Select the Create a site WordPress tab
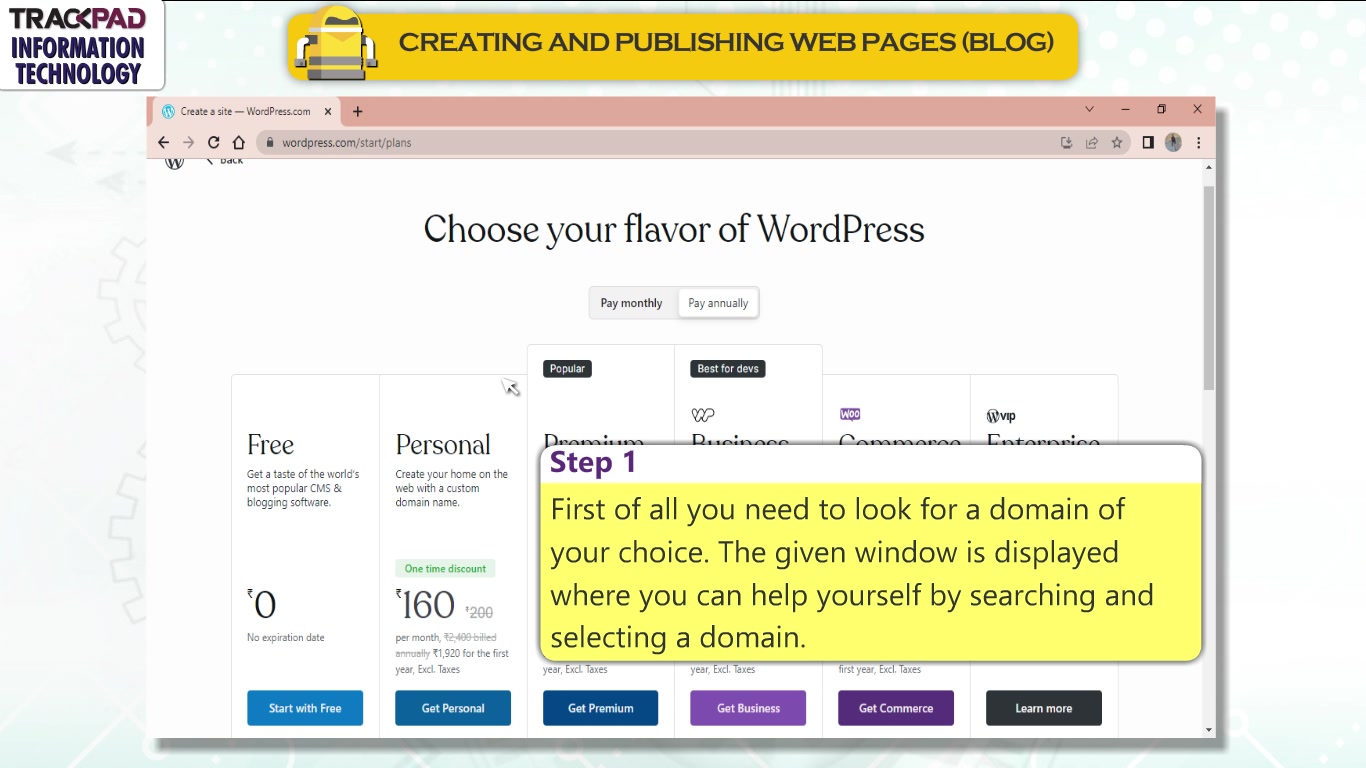The width and height of the screenshot is (1366, 768). [245, 112]
